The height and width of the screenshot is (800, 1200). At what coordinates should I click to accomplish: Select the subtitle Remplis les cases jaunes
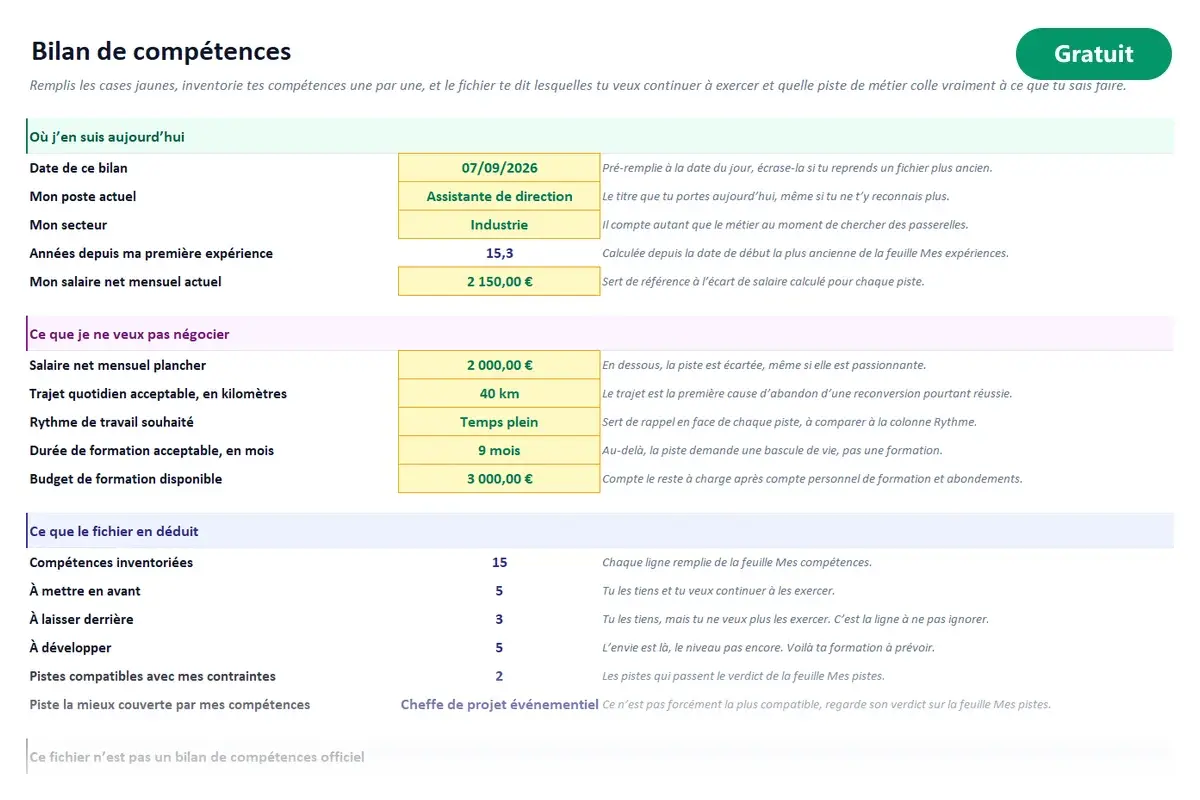tap(578, 85)
